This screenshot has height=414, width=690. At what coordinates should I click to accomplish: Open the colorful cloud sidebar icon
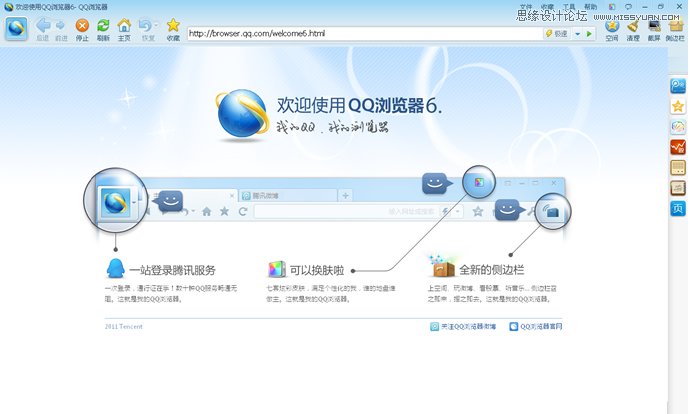(x=678, y=127)
